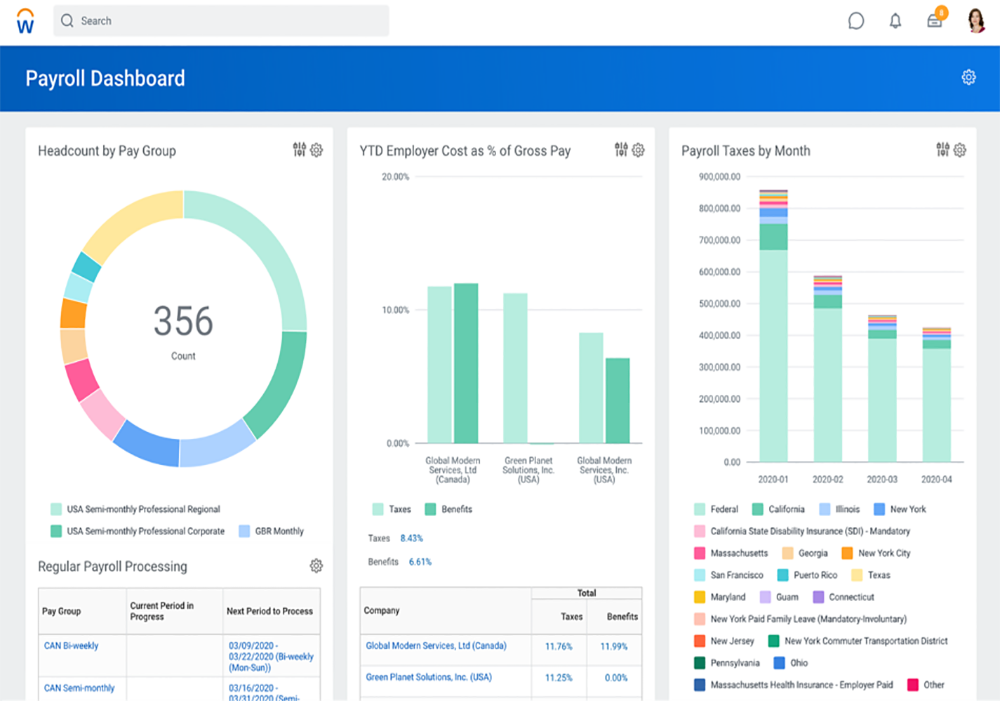Click the Workday logo icon
Screen dimensions: 1000x701
pos(26,21)
